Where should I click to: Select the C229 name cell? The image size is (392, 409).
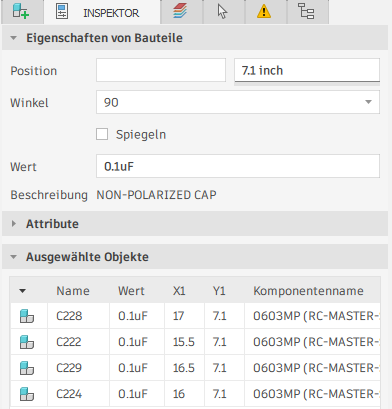[79, 368]
